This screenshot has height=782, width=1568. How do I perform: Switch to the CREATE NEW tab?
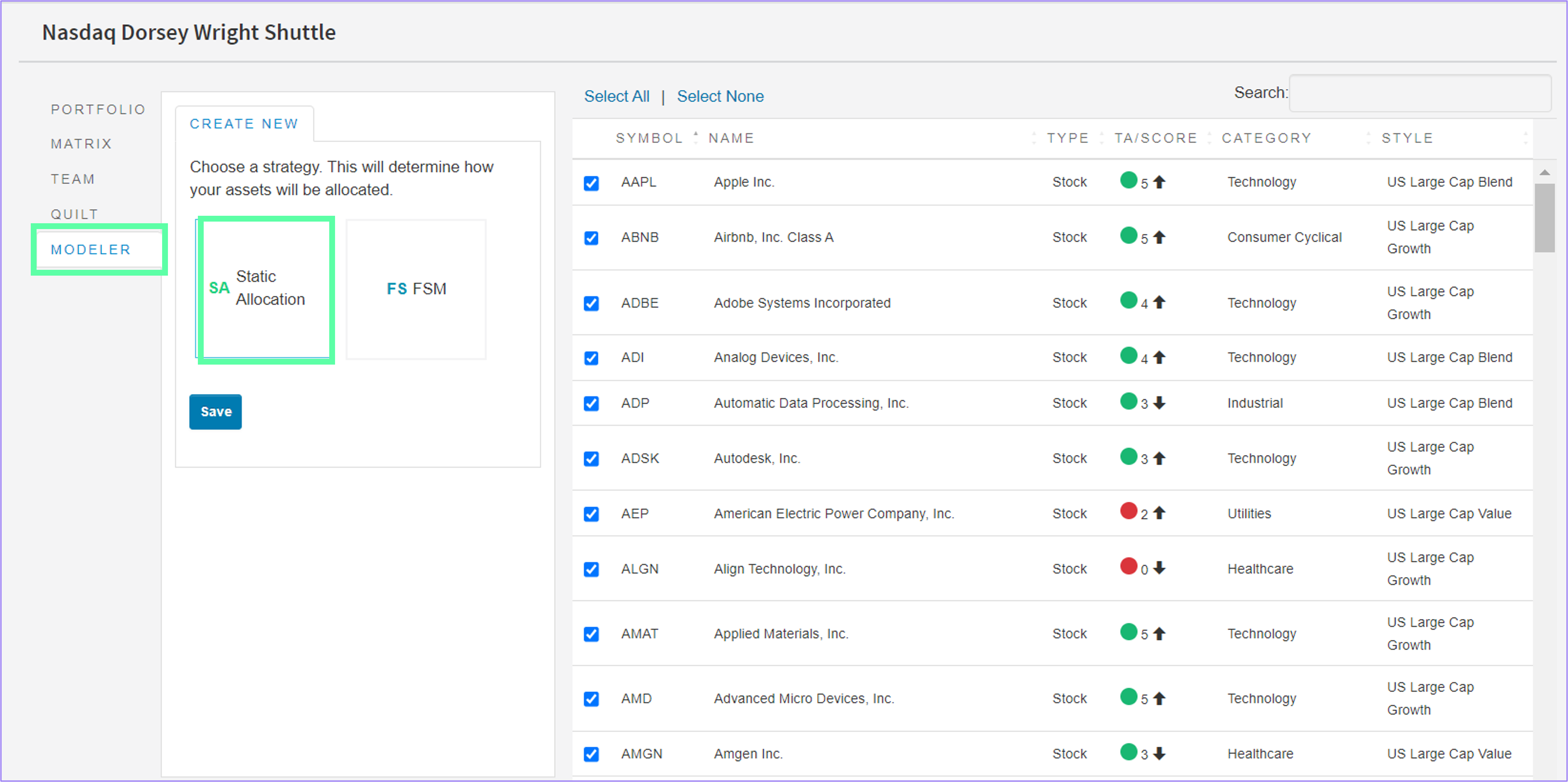[x=244, y=123]
